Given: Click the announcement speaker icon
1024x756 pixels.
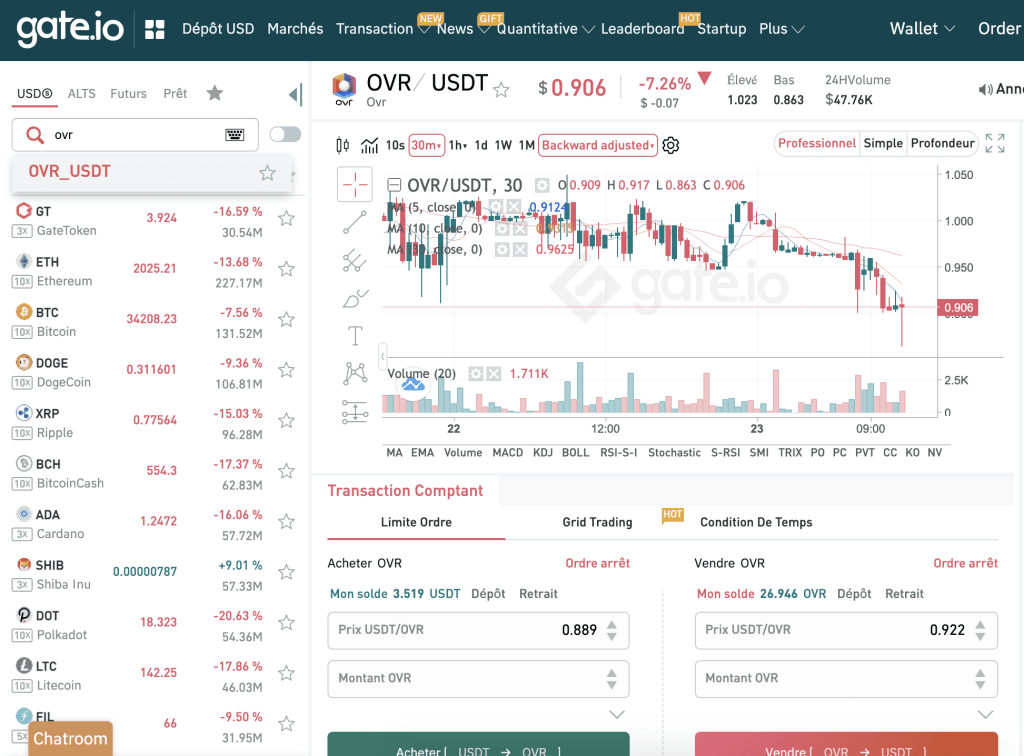Looking at the screenshot, I should click(985, 89).
